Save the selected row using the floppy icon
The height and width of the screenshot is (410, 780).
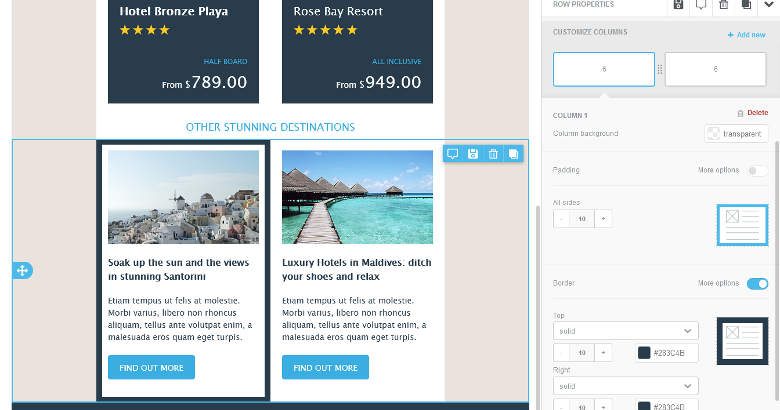[473, 154]
